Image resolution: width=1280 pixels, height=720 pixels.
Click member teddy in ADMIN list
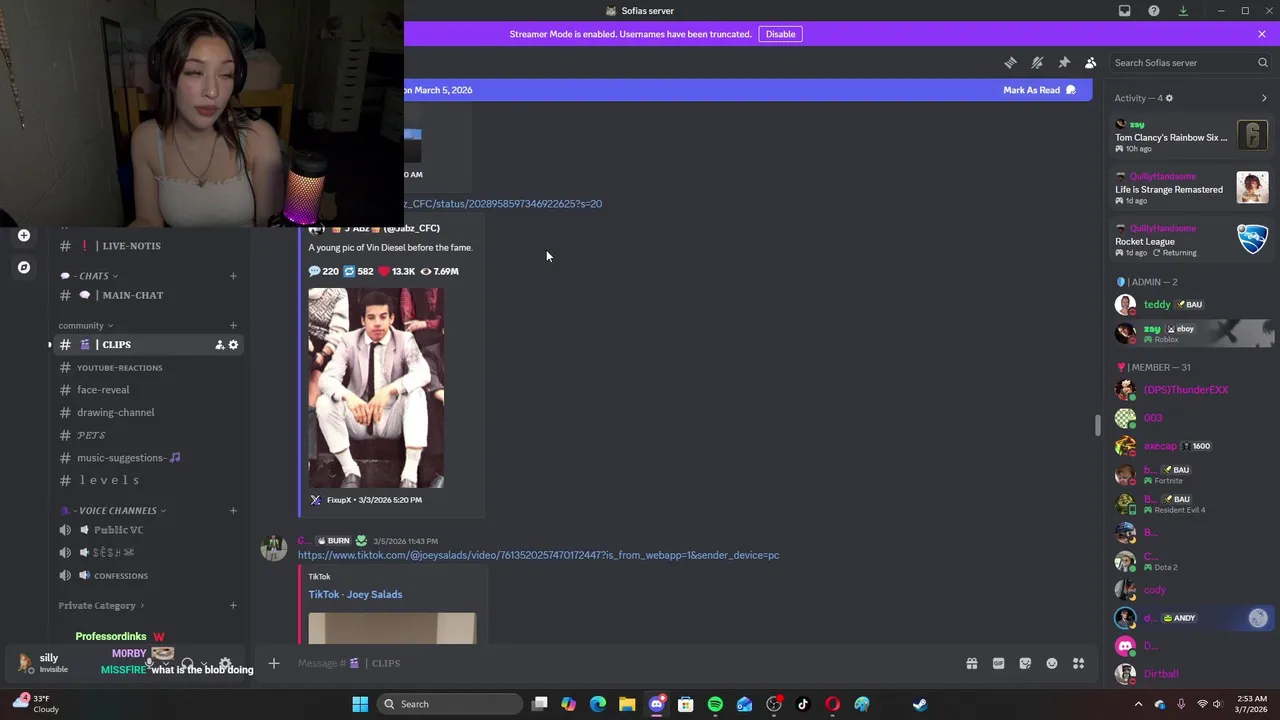(1191, 304)
